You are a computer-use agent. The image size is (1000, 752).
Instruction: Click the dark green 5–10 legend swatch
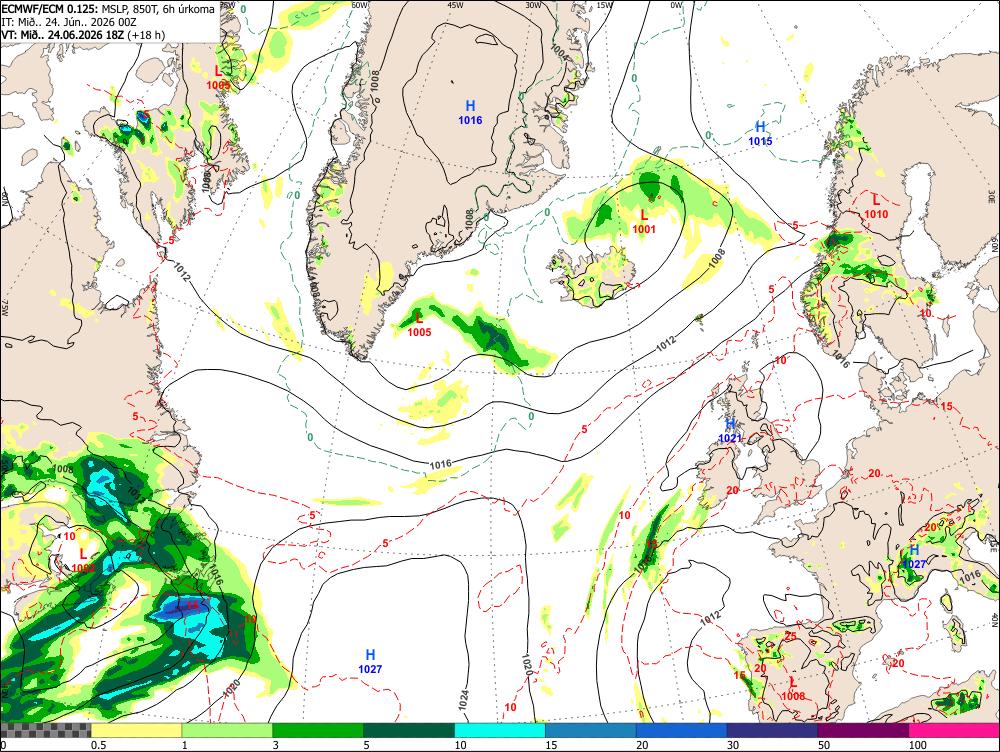[x=409, y=730]
